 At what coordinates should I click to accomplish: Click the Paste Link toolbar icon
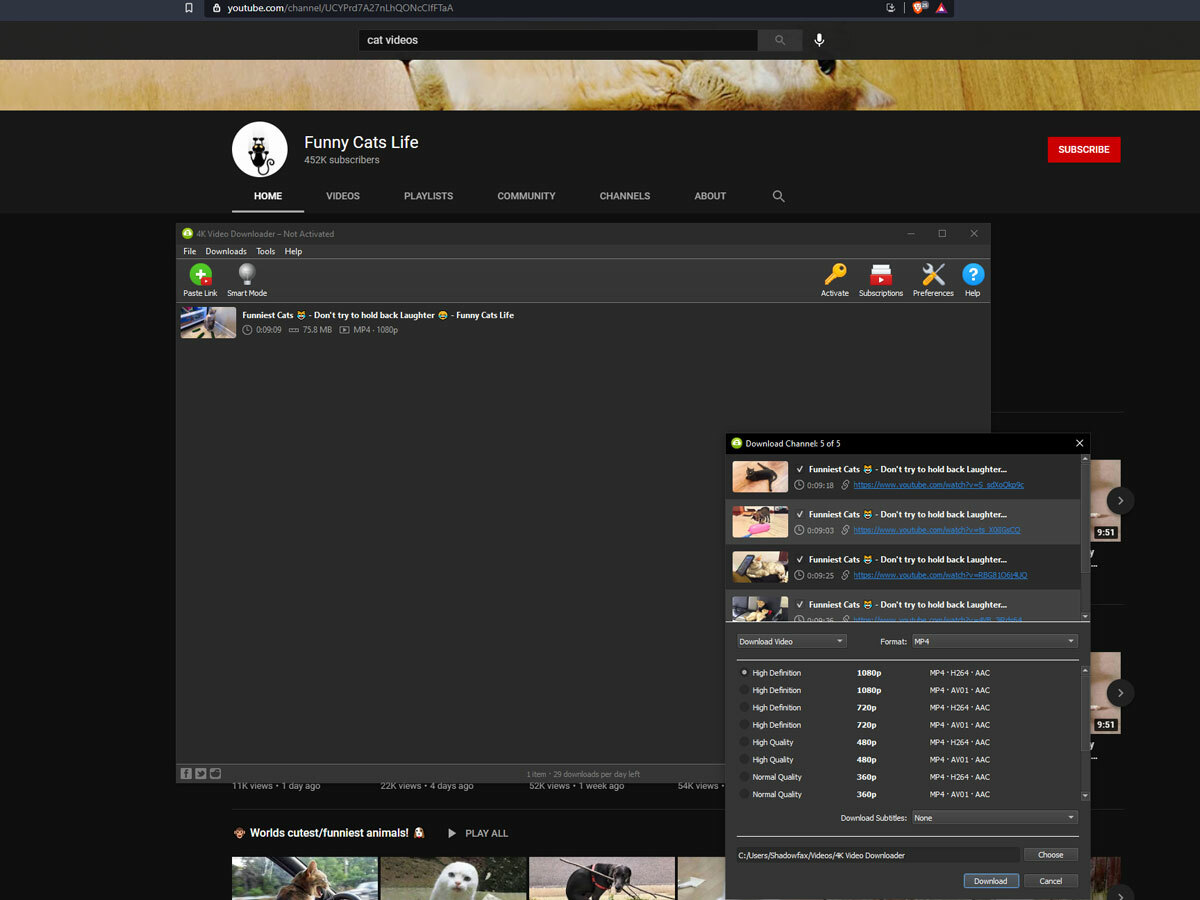(x=200, y=275)
